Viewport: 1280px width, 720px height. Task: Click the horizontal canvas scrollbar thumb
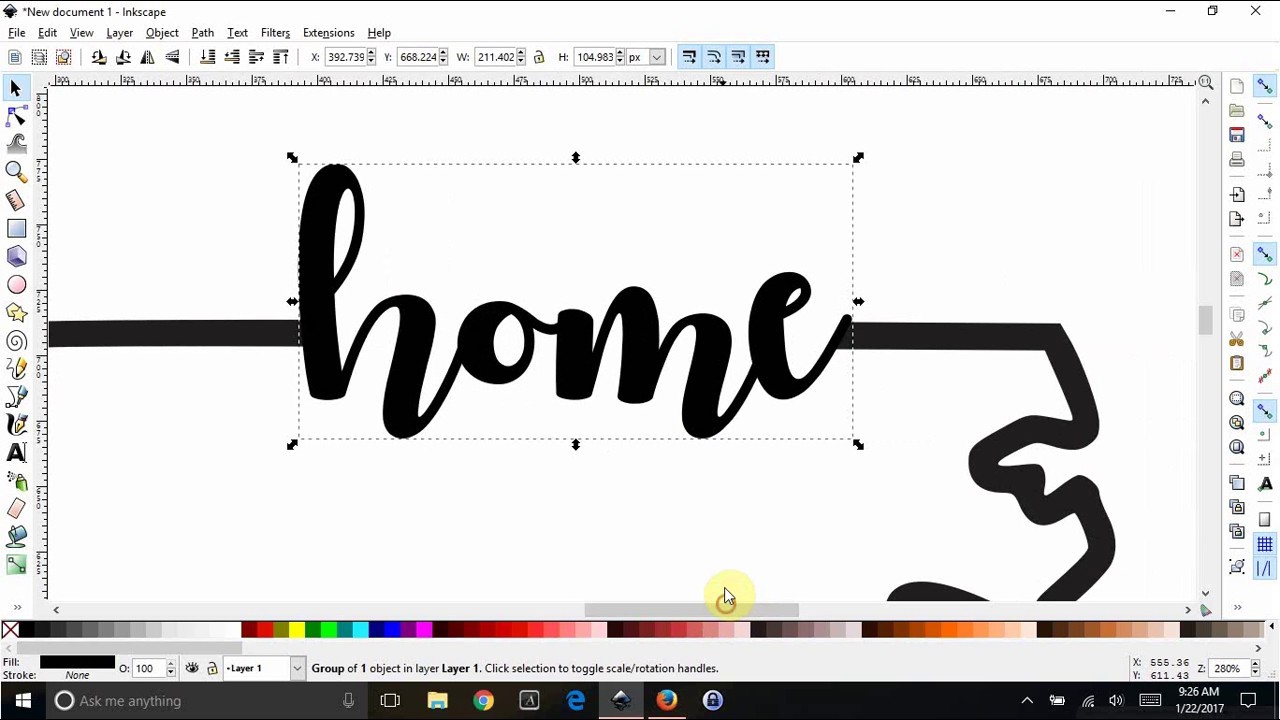(691, 610)
